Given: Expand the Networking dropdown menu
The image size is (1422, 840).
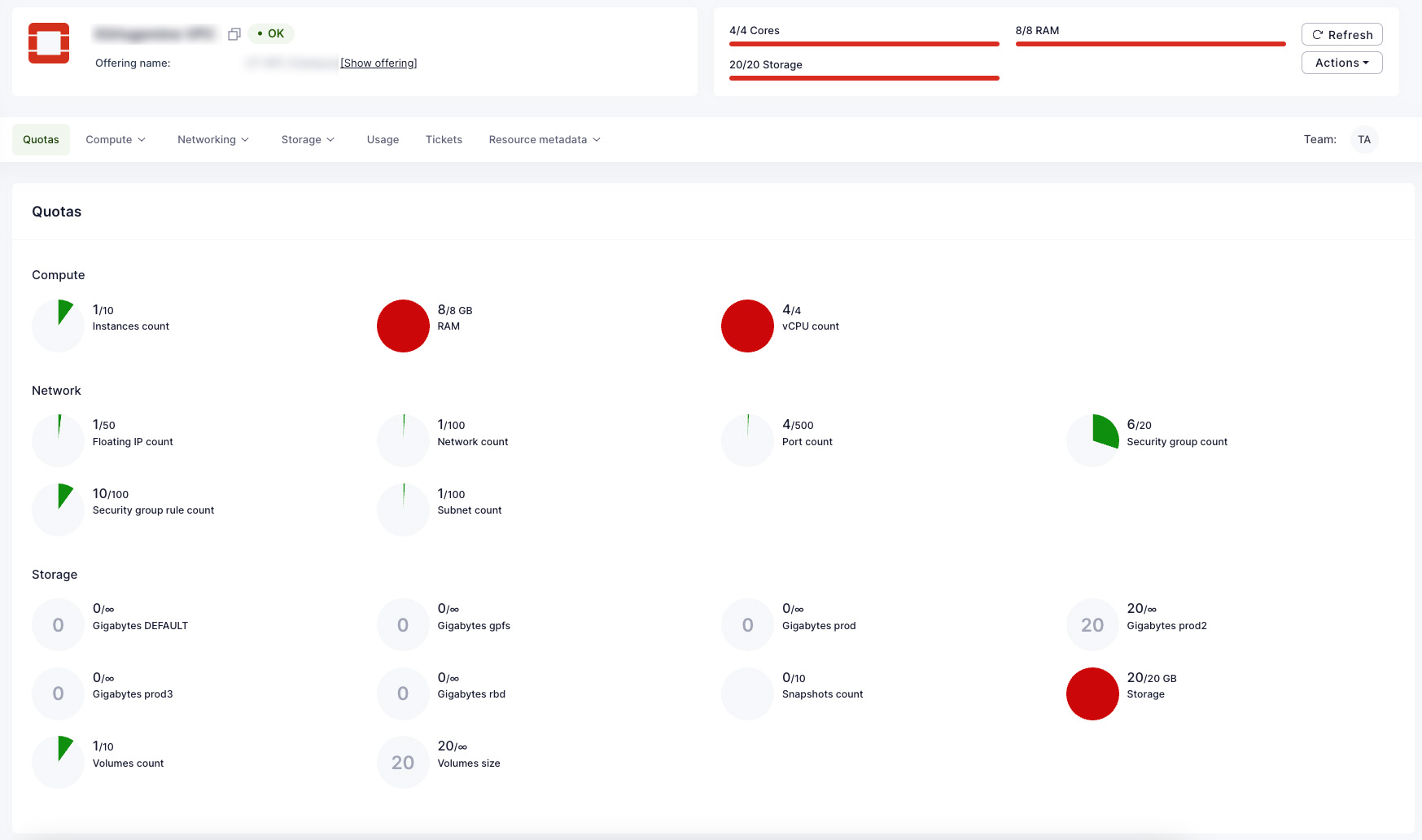Looking at the screenshot, I should pyautogui.click(x=213, y=140).
